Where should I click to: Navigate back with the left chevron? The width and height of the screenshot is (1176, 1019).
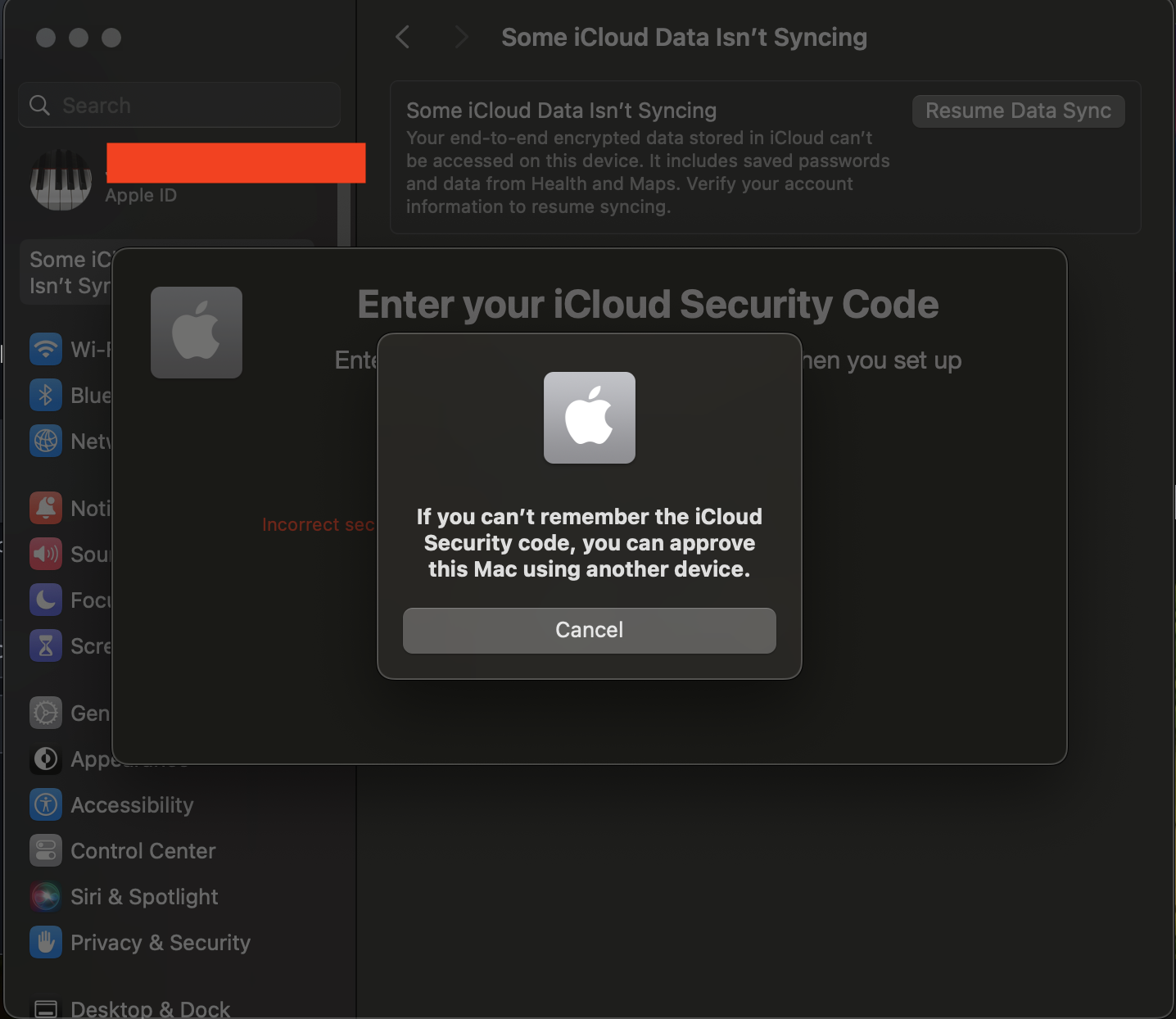402,37
